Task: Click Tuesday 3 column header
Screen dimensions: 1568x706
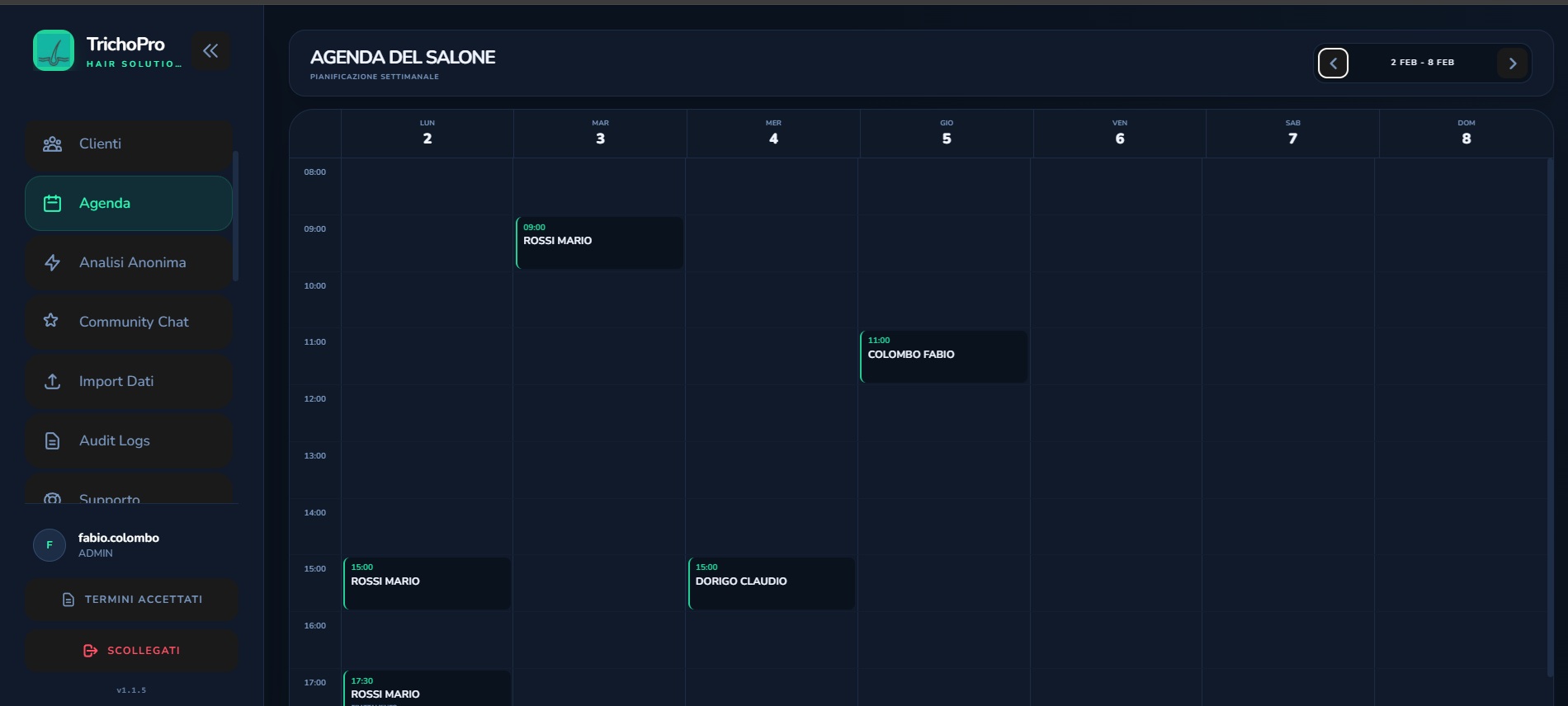Action: tap(600, 133)
